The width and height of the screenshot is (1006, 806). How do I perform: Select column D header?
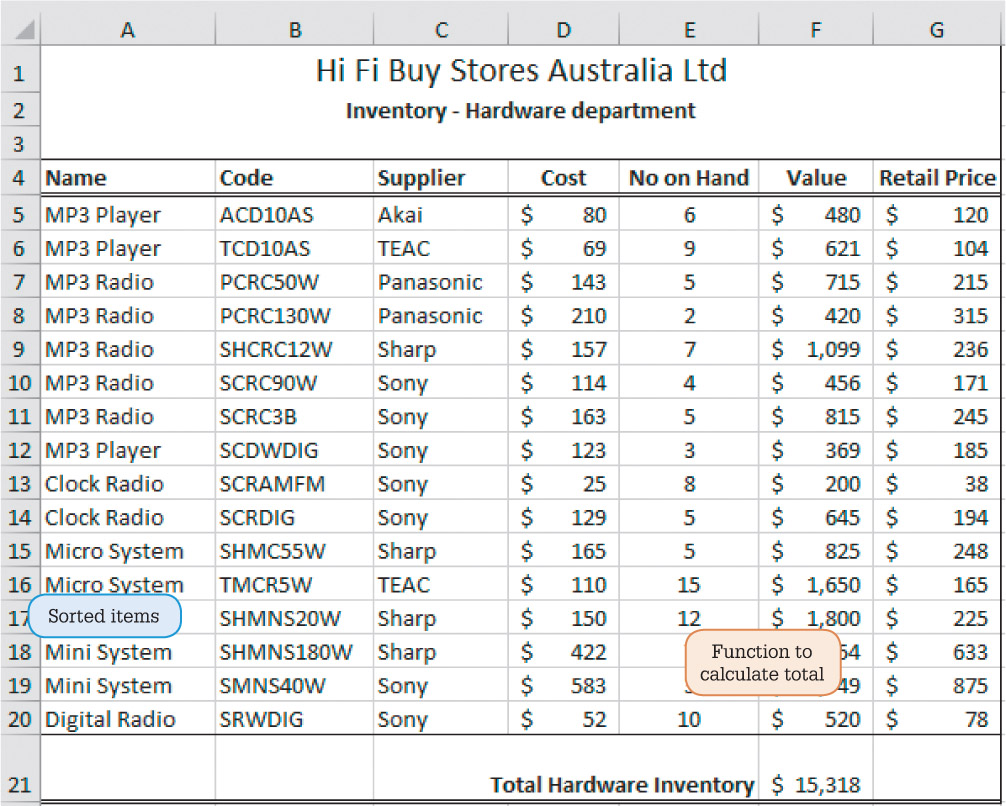(x=563, y=30)
